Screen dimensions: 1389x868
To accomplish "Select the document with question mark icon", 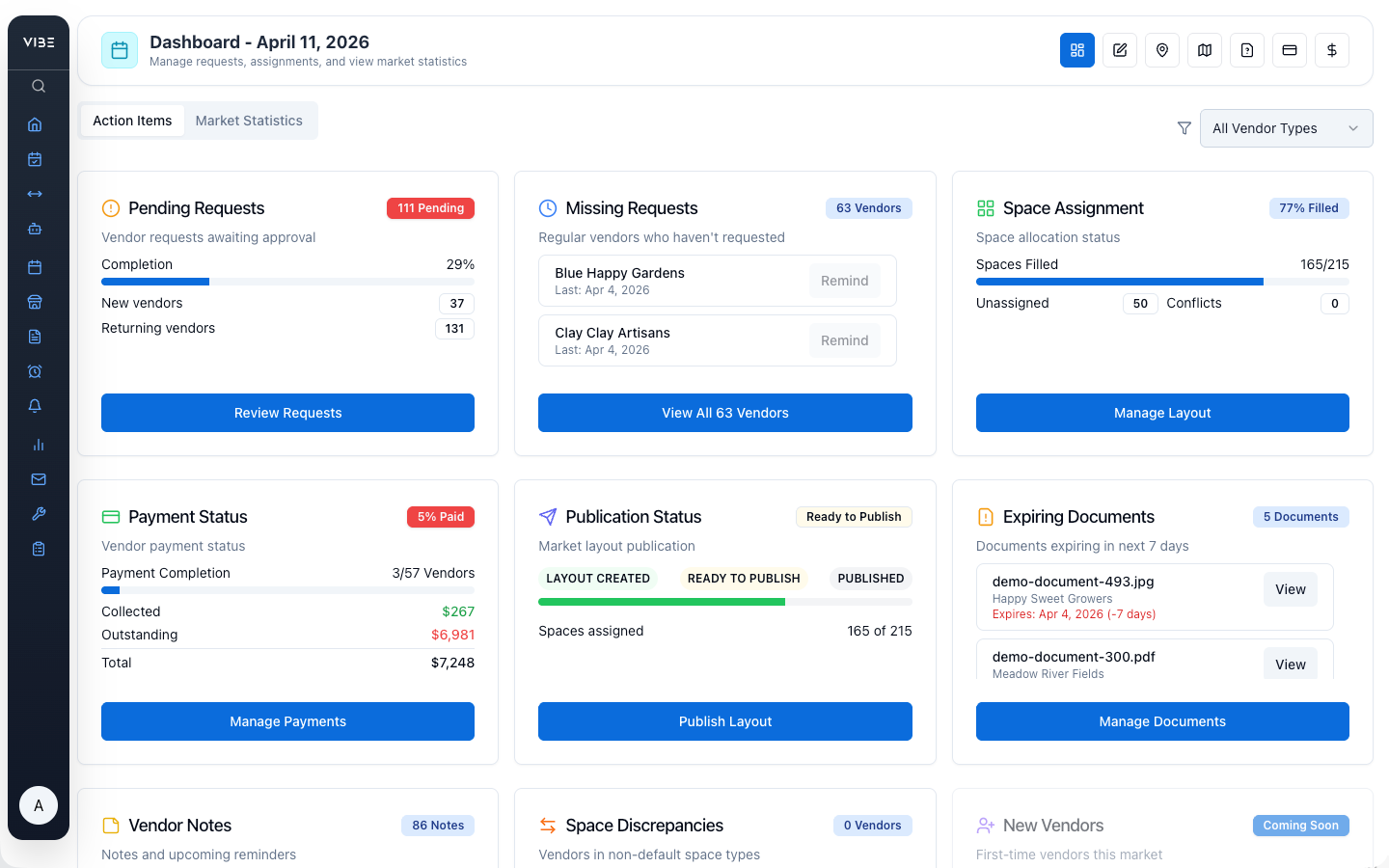I will coord(1246,49).
